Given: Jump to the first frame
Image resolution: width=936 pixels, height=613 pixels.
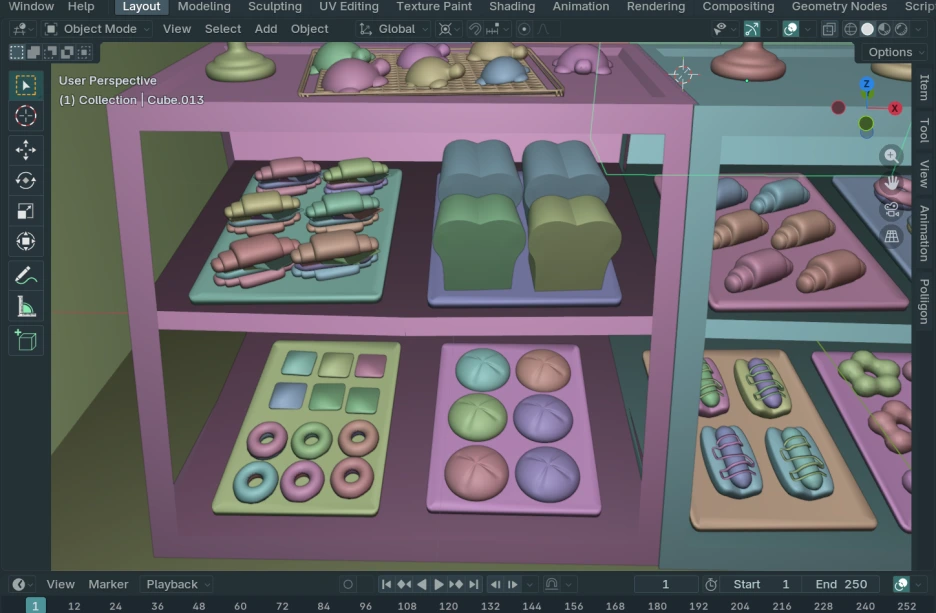Looking at the screenshot, I should pyautogui.click(x=386, y=584).
